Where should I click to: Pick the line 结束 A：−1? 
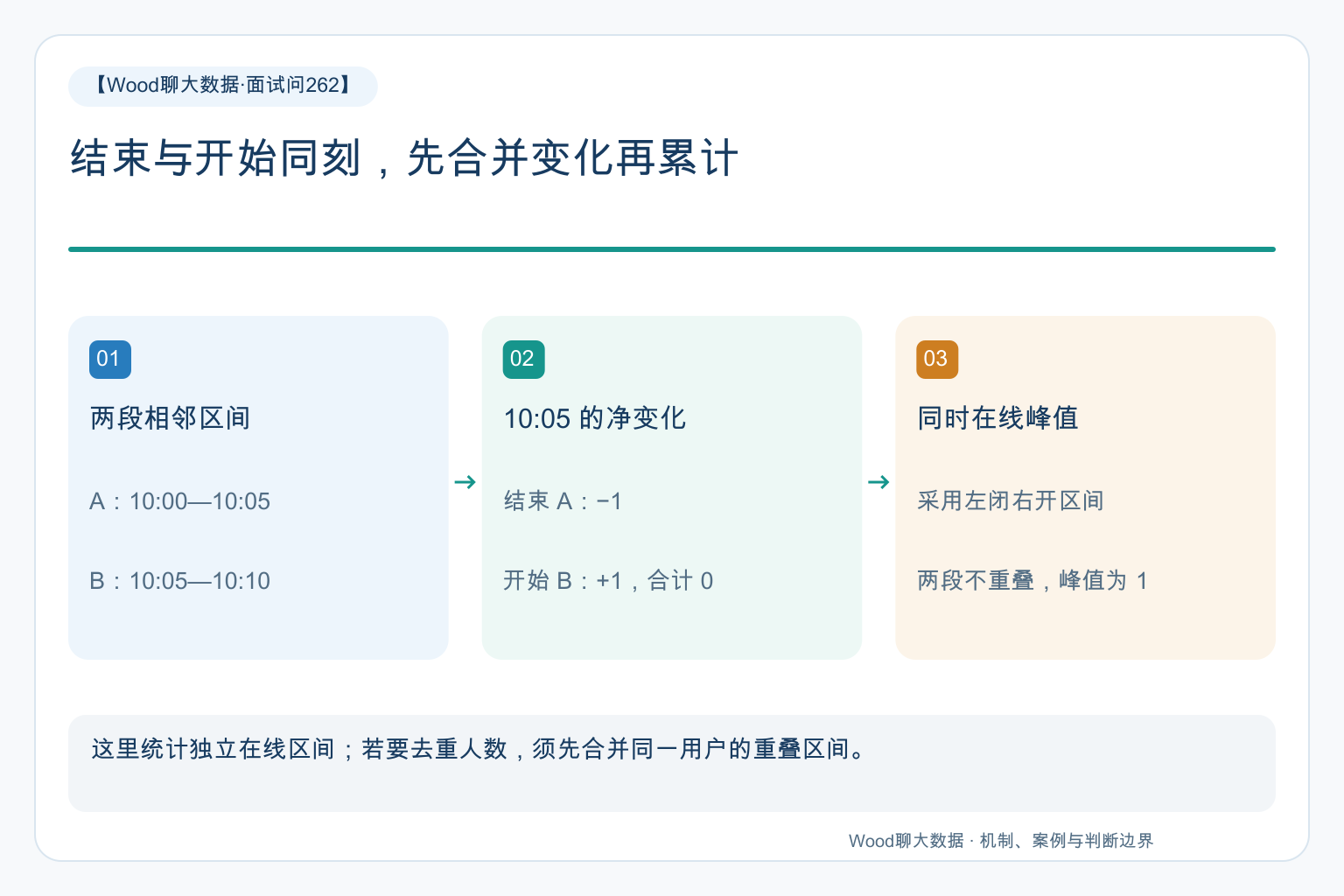pos(563,501)
